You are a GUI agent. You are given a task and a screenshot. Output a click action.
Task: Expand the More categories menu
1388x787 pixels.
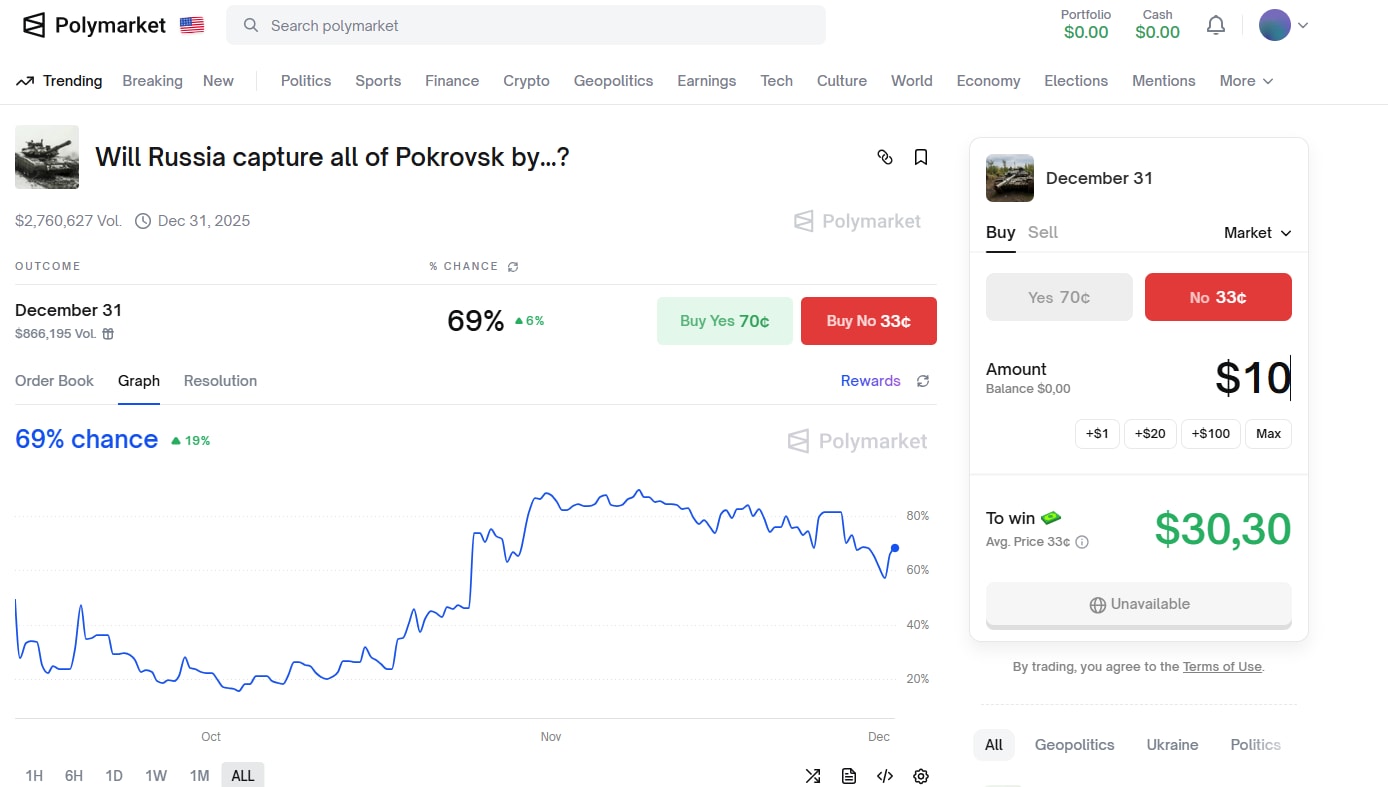pos(1246,81)
